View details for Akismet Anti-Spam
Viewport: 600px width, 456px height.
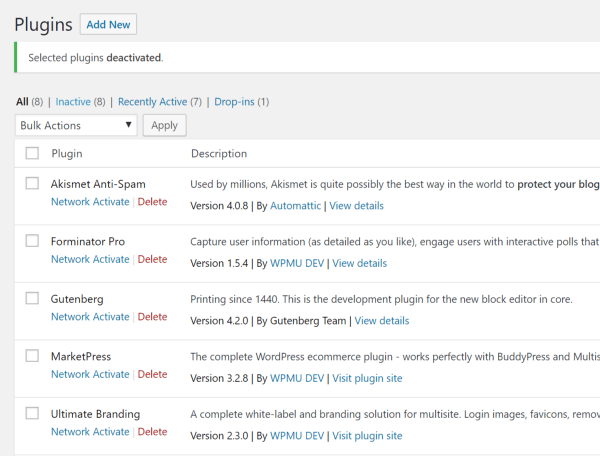click(x=357, y=206)
